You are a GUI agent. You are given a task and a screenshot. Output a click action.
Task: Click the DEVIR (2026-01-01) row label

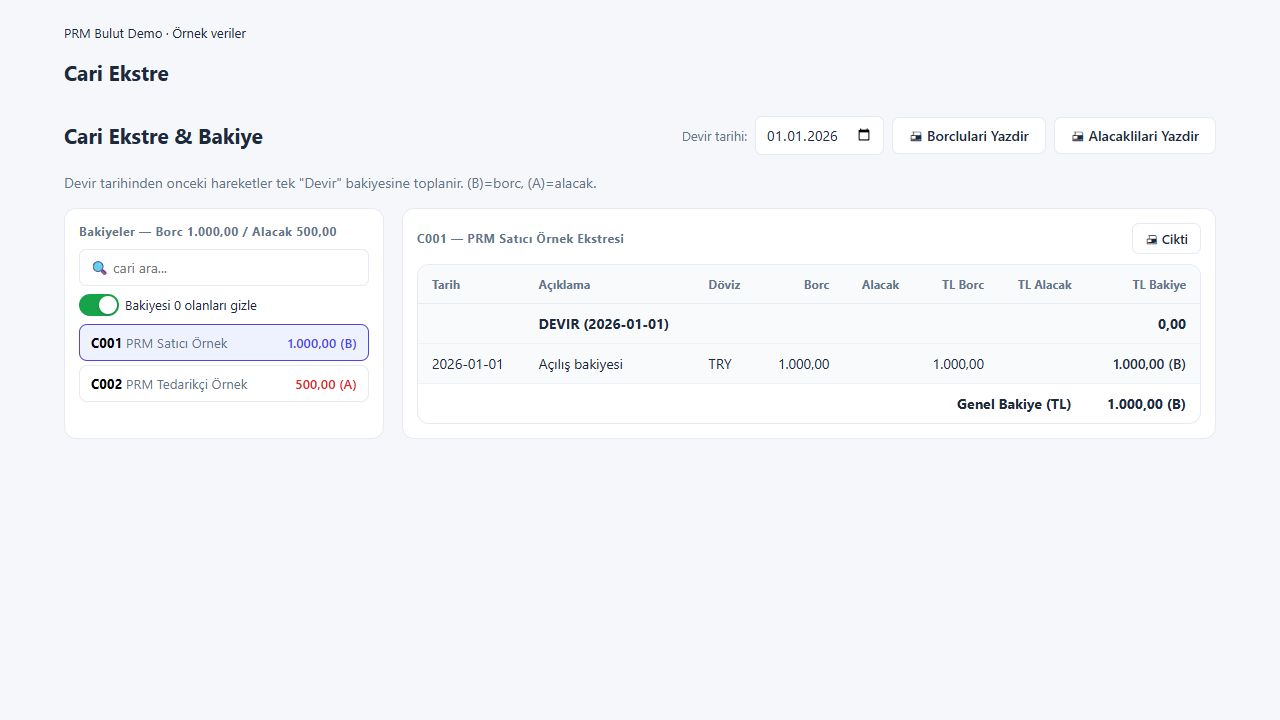click(603, 324)
